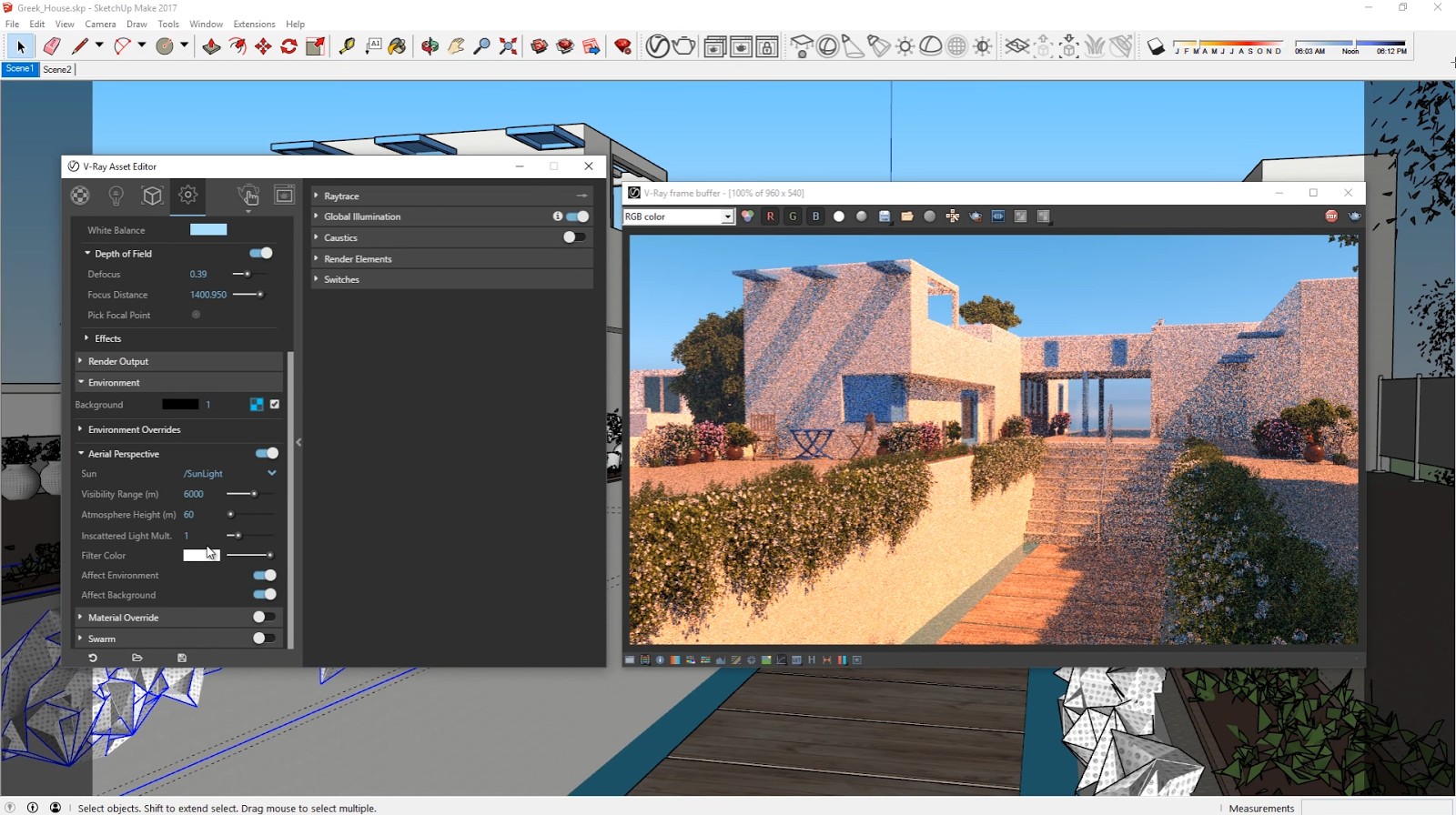Screen dimensions: 1456x815
Task: Open Geometry tab in Asset Editor
Action: pos(152,195)
